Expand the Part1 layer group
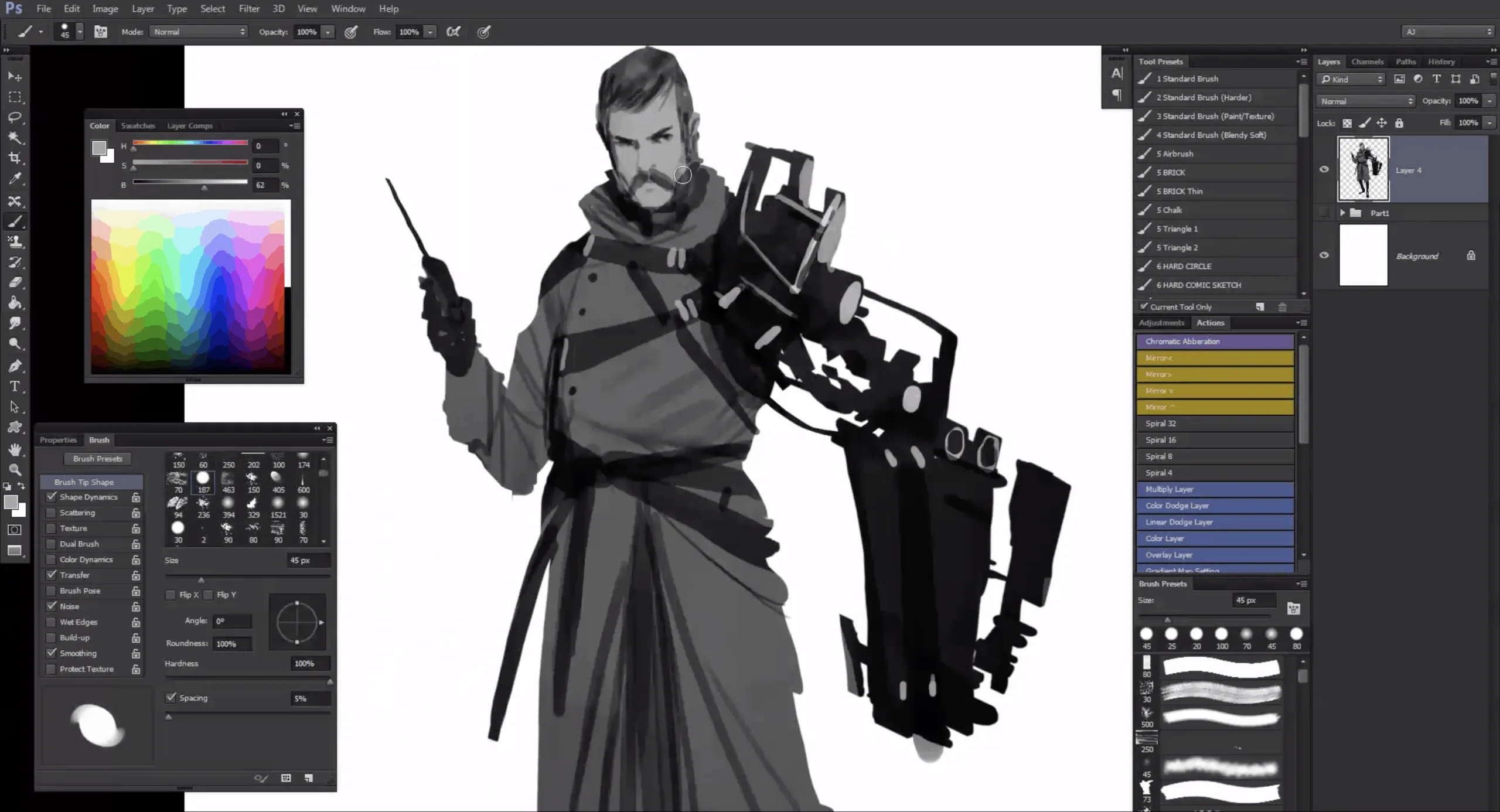This screenshot has width=1500, height=812. click(1344, 213)
